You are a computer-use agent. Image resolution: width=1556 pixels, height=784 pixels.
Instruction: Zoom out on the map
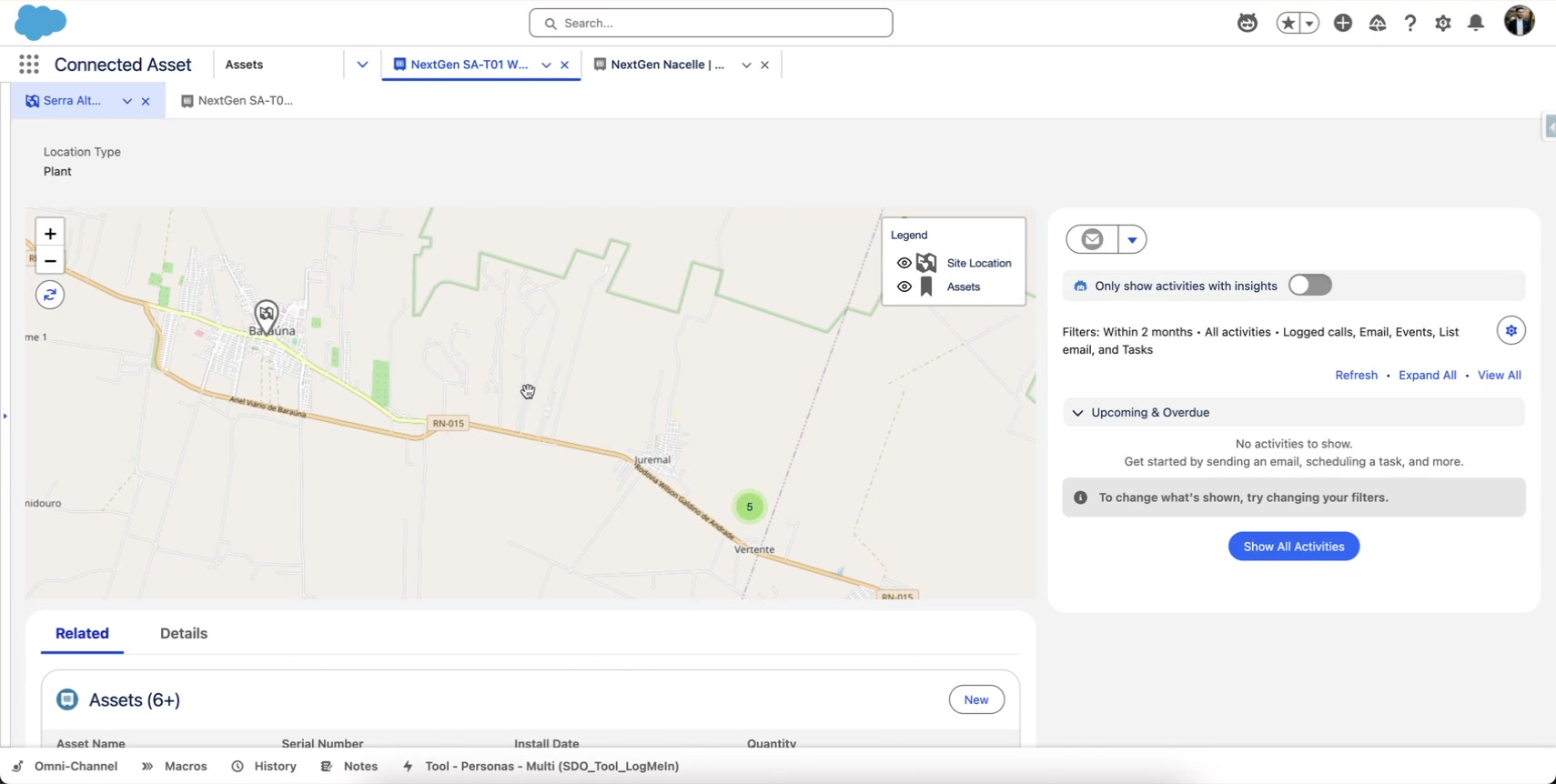tap(50, 261)
